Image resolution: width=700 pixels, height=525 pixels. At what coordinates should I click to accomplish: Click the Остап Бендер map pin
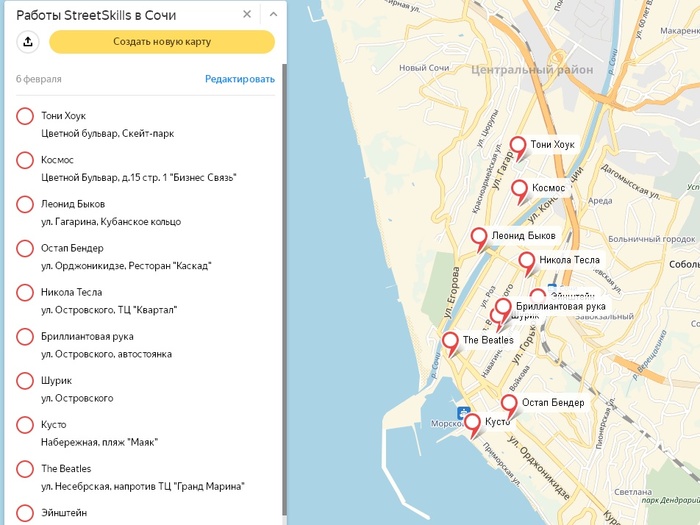509,405
